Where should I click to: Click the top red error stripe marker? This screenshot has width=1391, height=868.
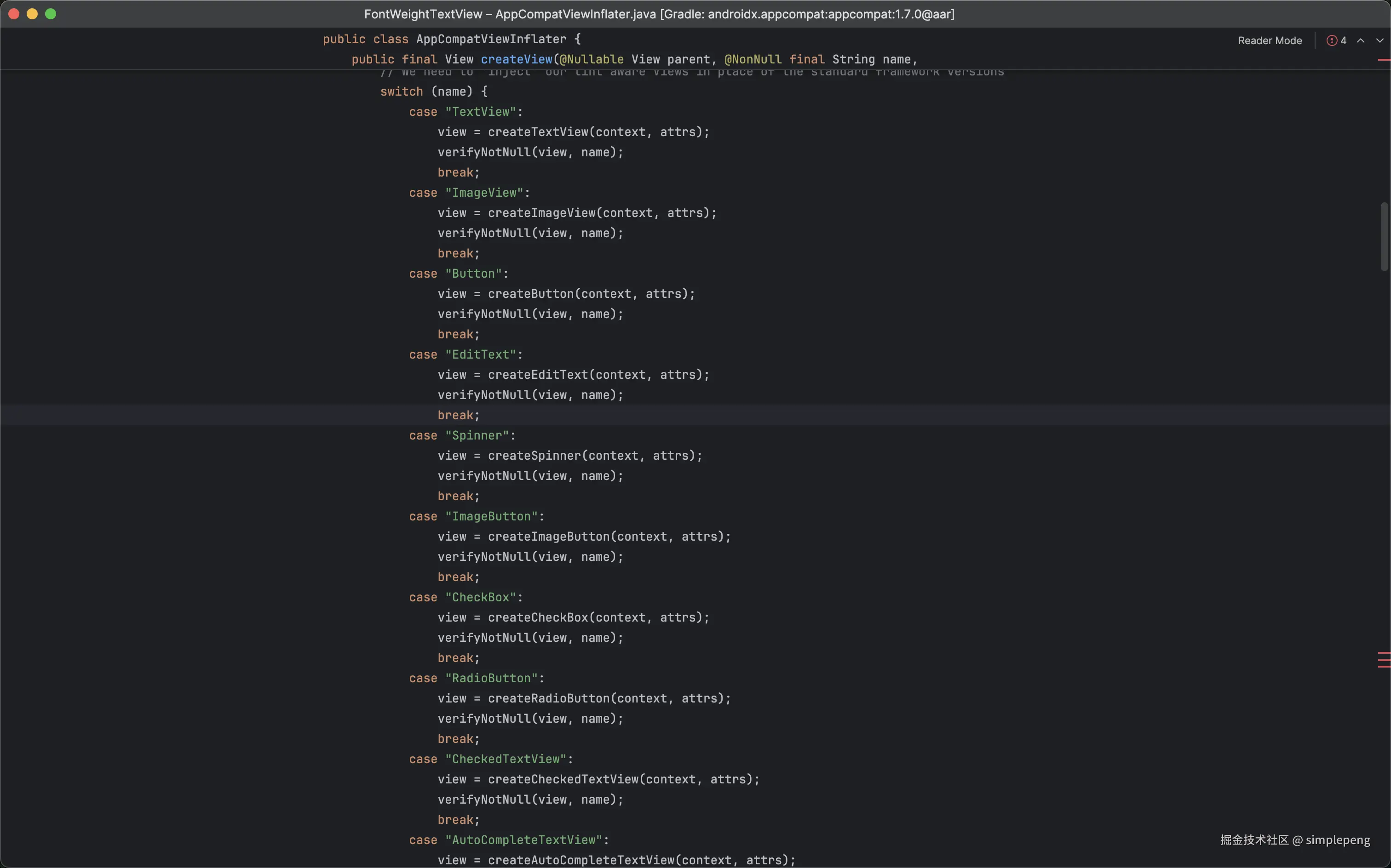(1384, 60)
